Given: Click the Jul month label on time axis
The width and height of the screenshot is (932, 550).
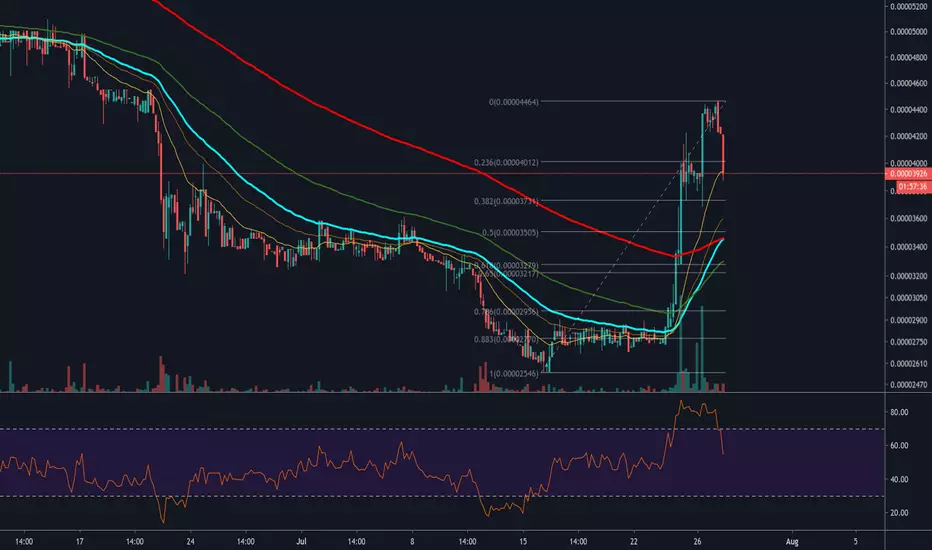Looking at the screenshot, I should pyautogui.click(x=301, y=542).
